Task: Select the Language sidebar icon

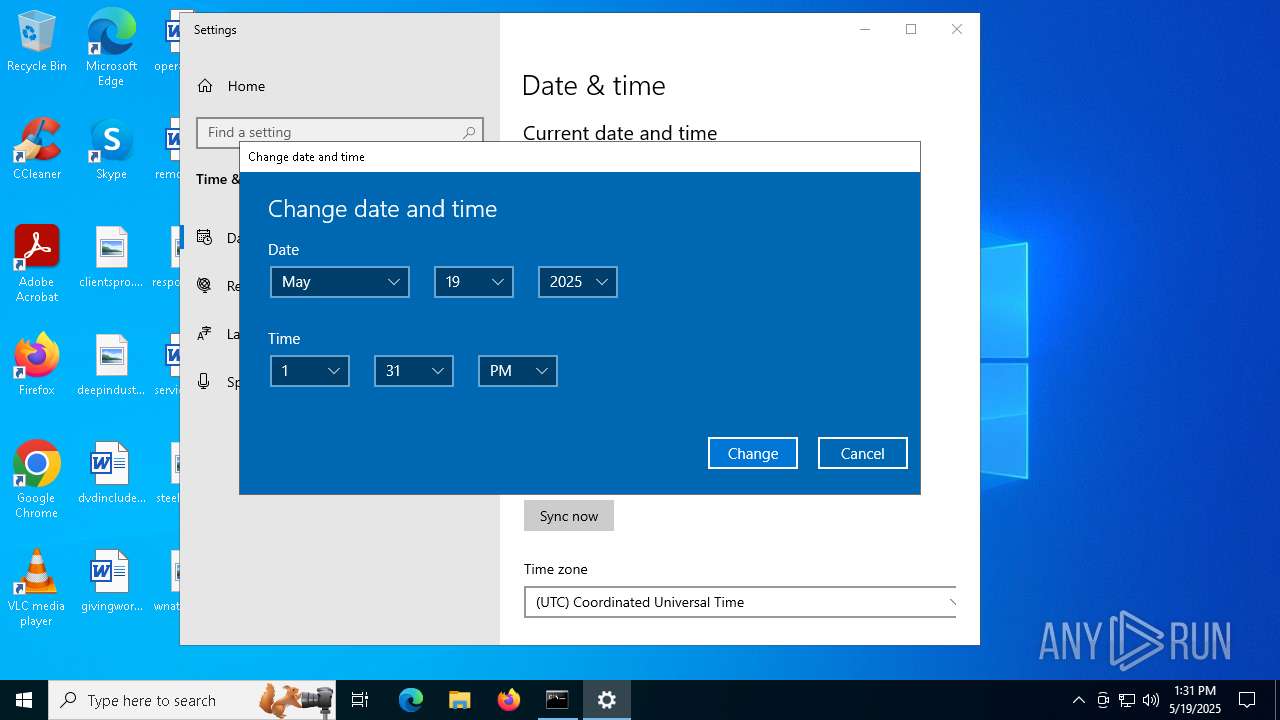Action: tap(204, 333)
